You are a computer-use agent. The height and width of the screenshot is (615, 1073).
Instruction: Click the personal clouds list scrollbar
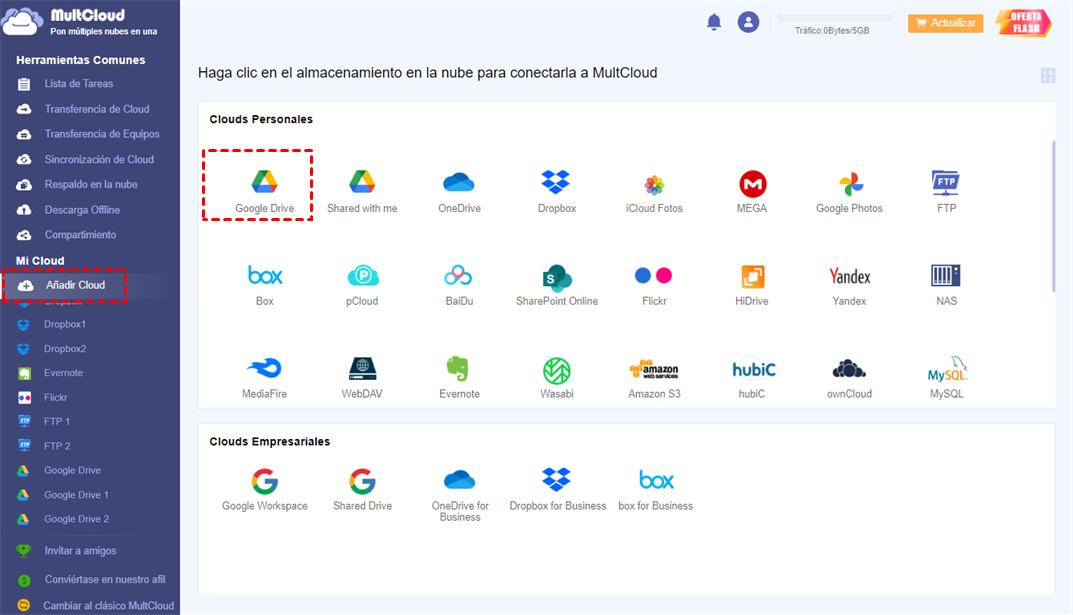click(x=1052, y=216)
